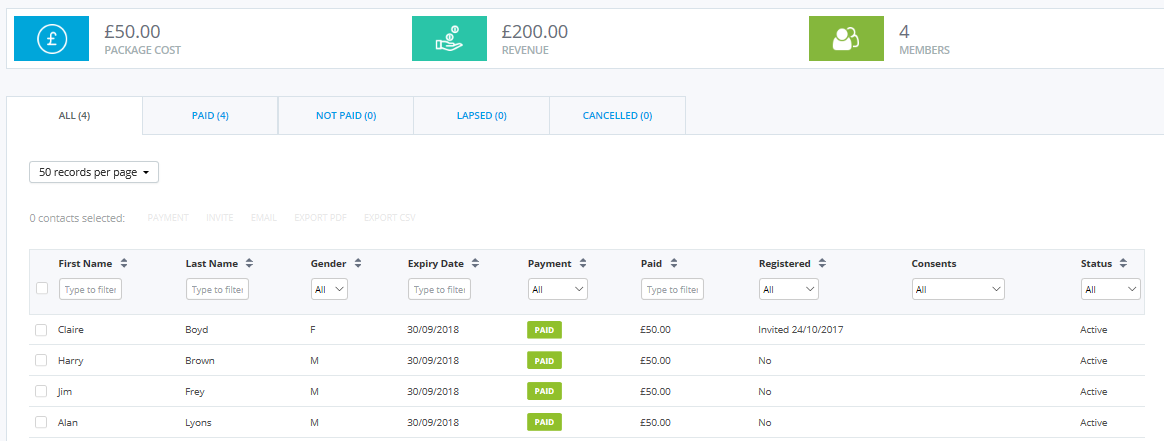This screenshot has height=441, width=1164.
Task: Tick the select-all checkbox in header
Action: click(42, 289)
